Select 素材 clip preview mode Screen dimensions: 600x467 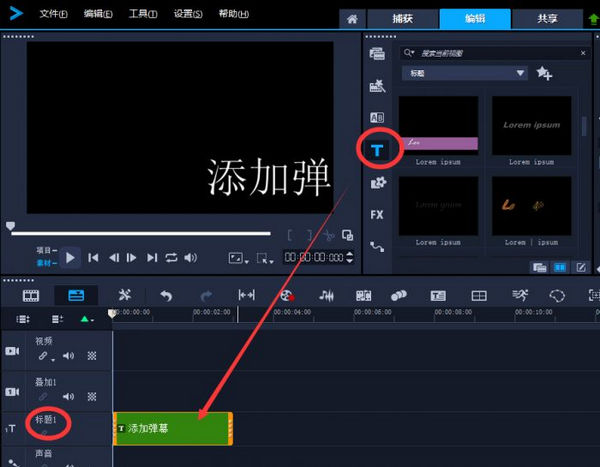47,263
